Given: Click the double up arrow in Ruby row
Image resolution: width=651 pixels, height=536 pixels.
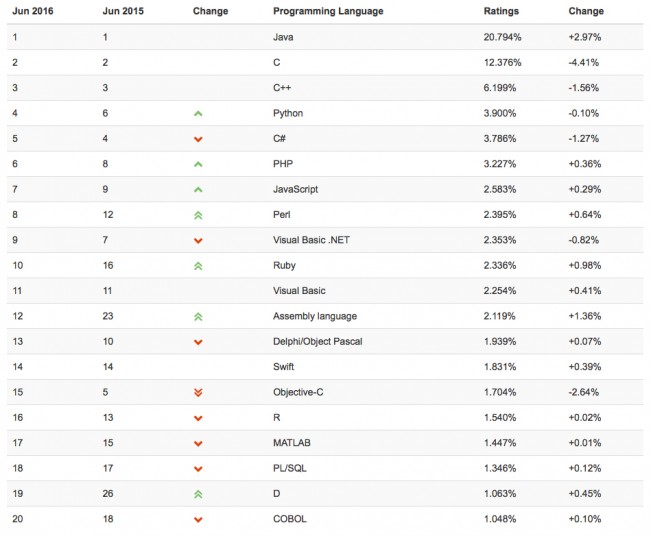Looking at the screenshot, I should pos(198,266).
